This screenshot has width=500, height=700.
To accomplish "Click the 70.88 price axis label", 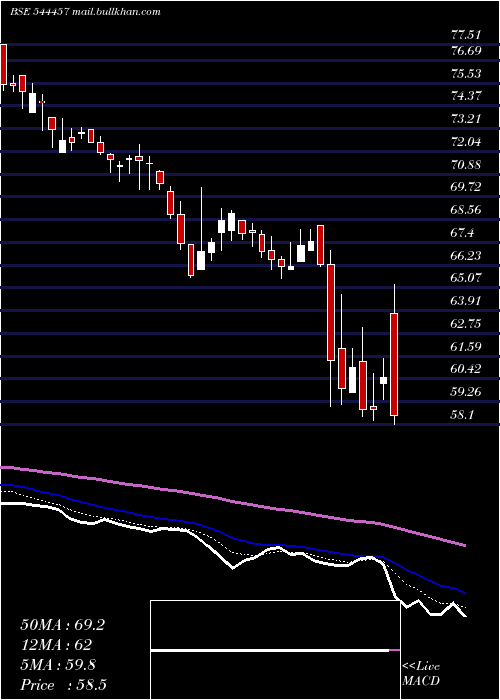I will coord(466,165).
